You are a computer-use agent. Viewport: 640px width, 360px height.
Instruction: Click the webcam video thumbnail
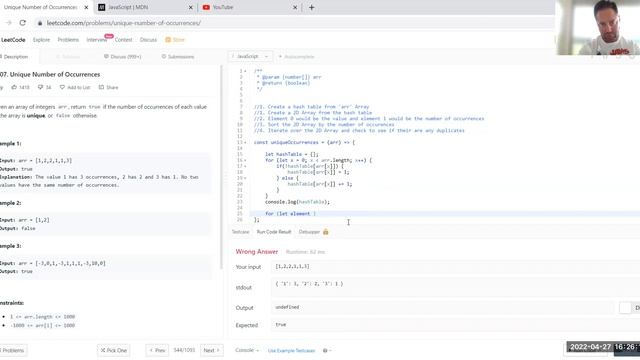click(x=598, y=27)
